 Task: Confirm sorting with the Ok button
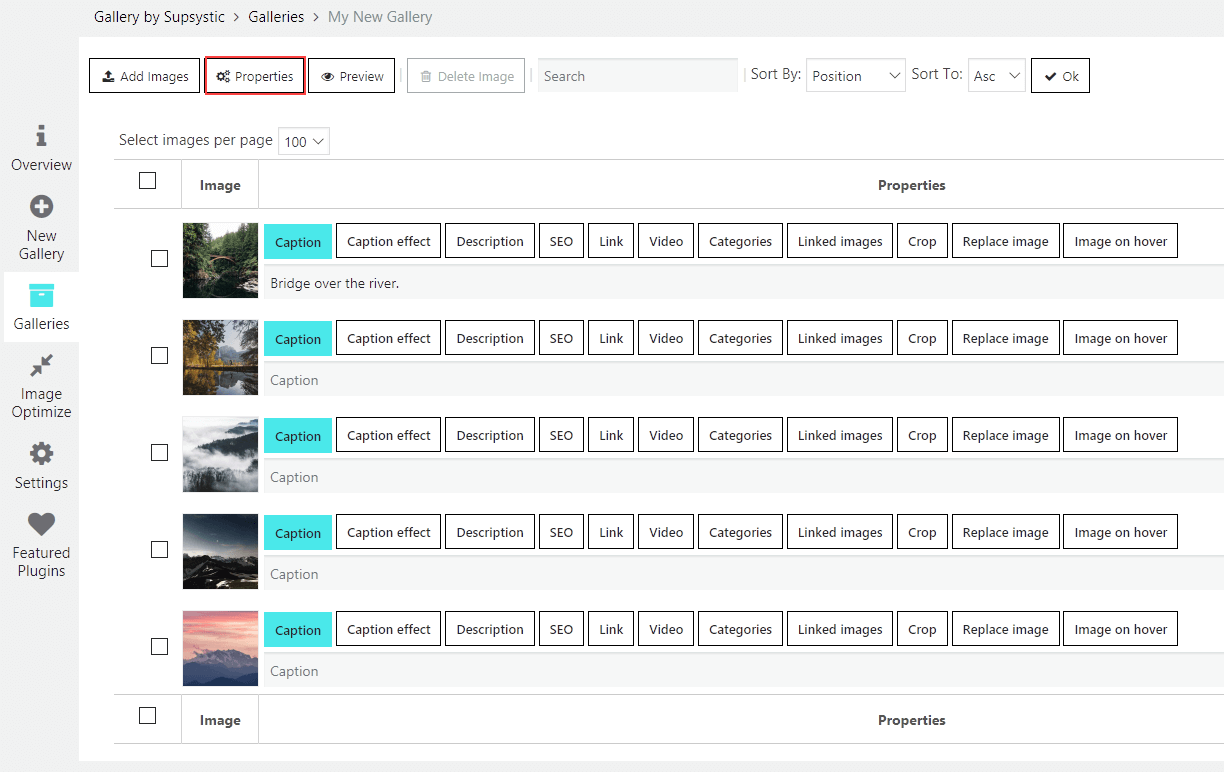[1060, 76]
